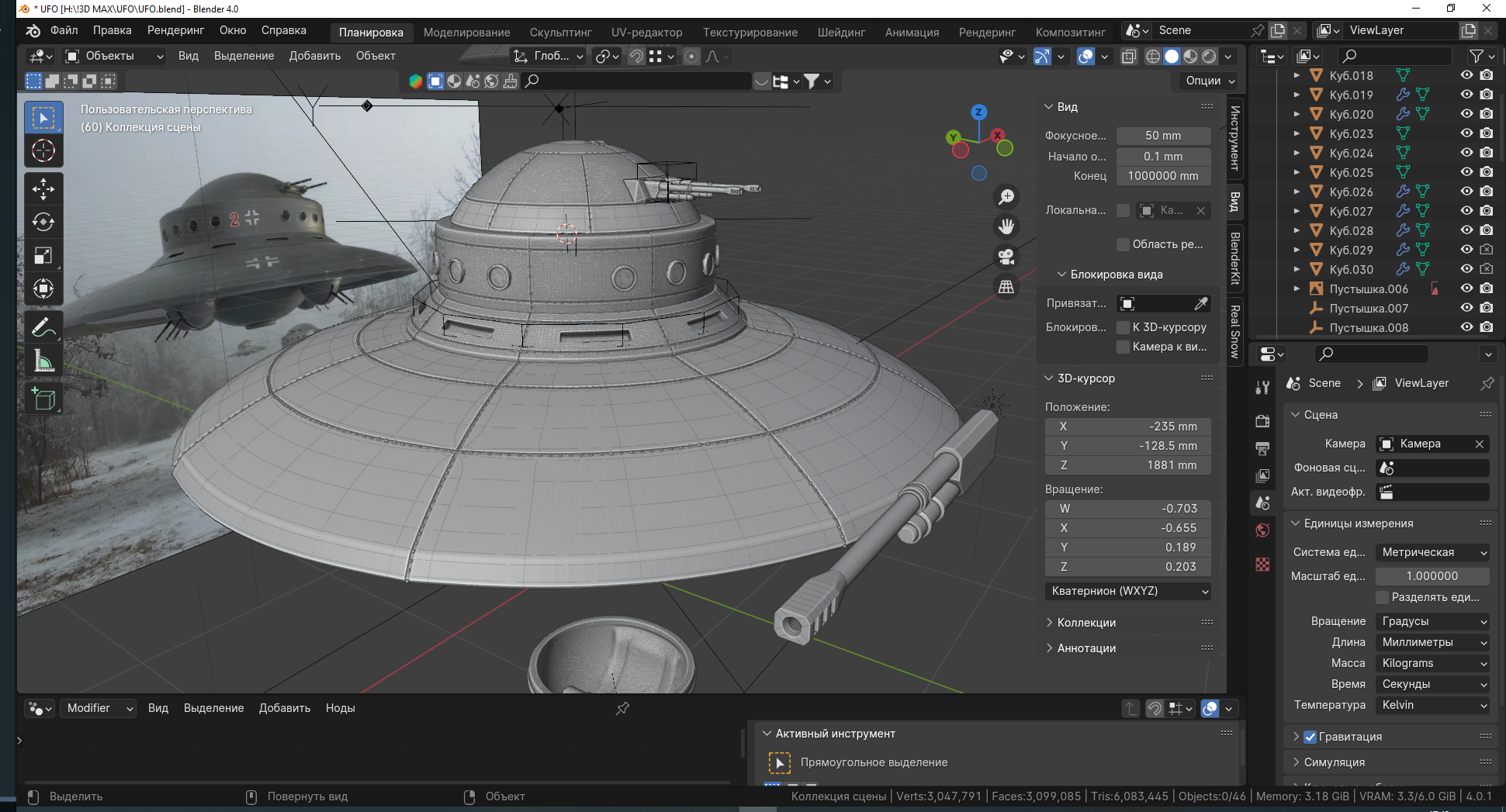
Task: Expand Куб.026 in the outliner
Action: point(1297,192)
